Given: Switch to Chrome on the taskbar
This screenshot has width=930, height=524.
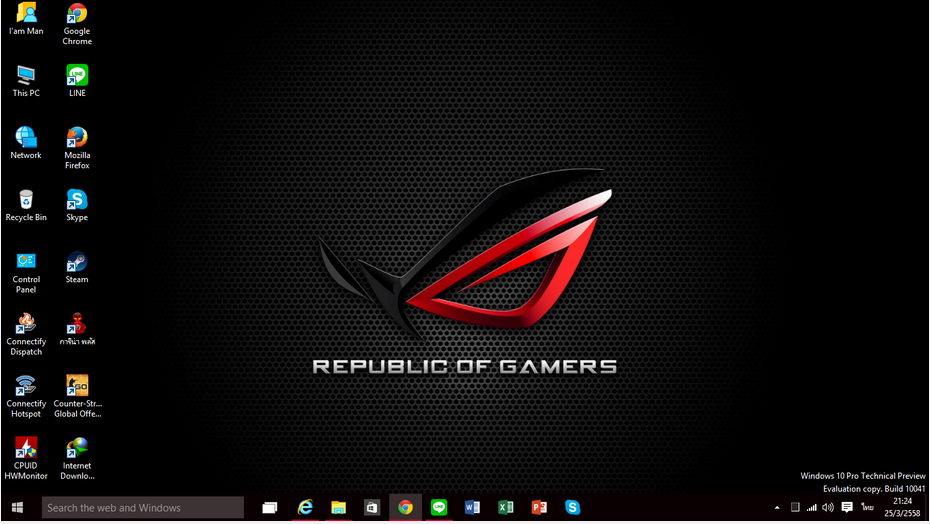Looking at the screenshot, I should point(406,507).
